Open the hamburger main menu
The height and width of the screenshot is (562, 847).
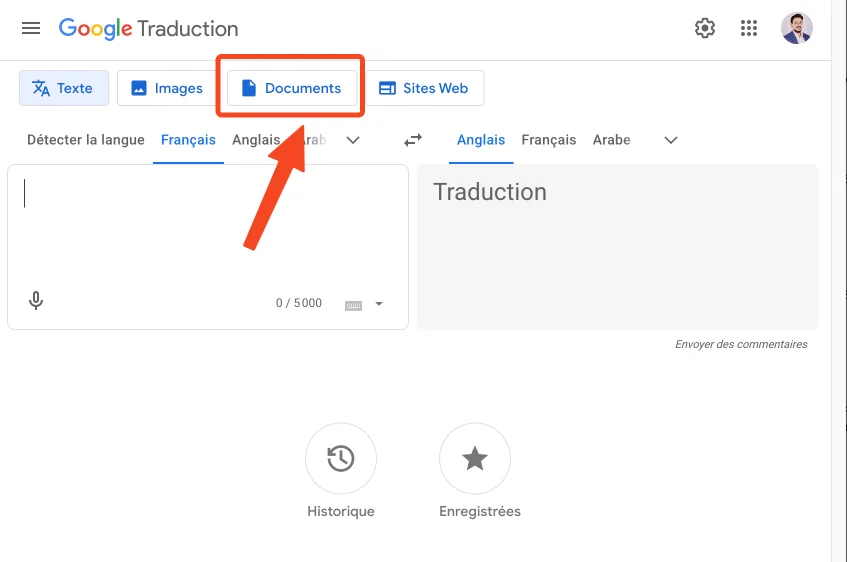31,28
